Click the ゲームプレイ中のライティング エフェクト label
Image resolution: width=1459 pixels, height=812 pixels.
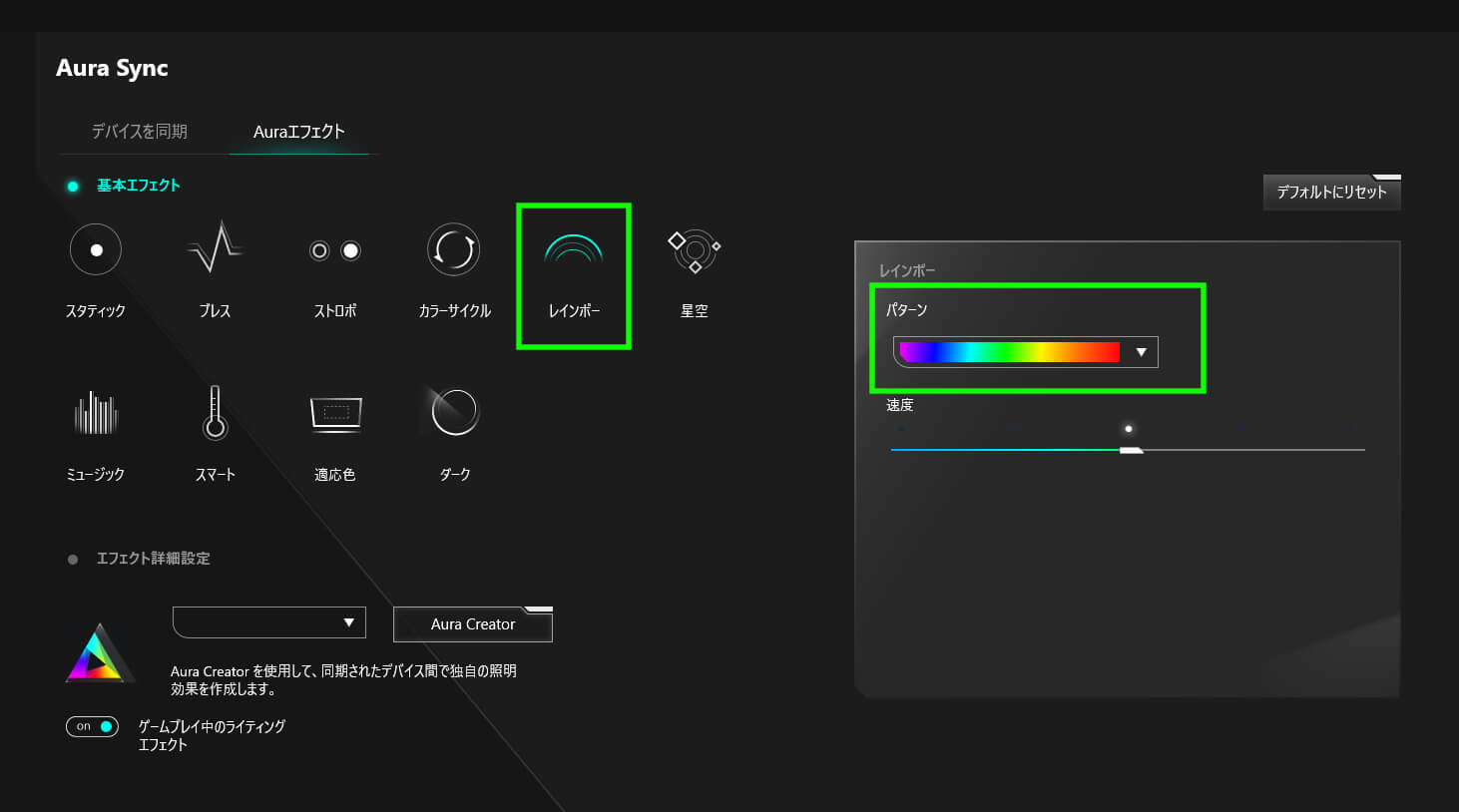[212, 735]
